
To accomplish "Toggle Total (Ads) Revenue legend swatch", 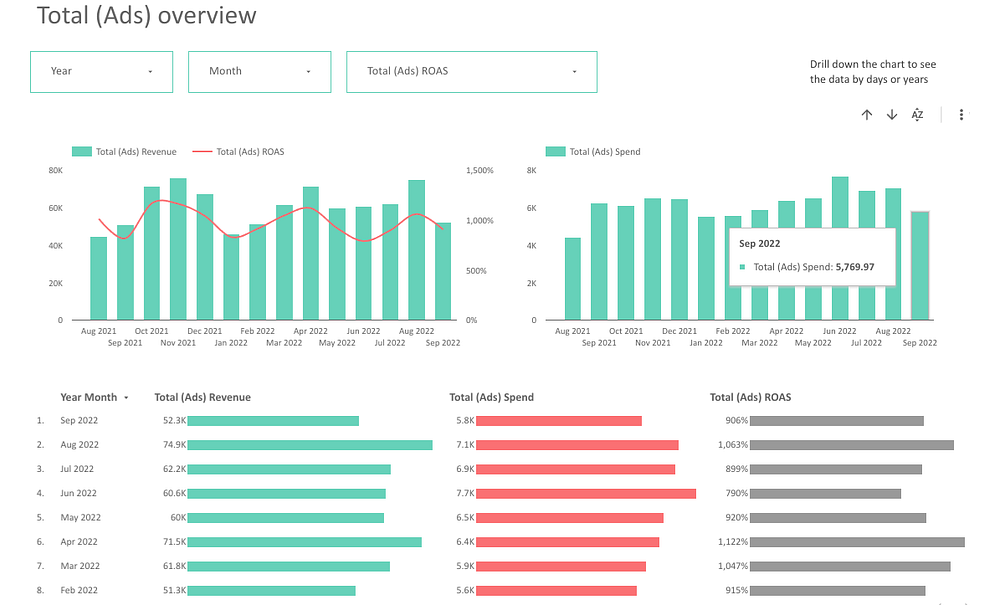I will (82, 152).
